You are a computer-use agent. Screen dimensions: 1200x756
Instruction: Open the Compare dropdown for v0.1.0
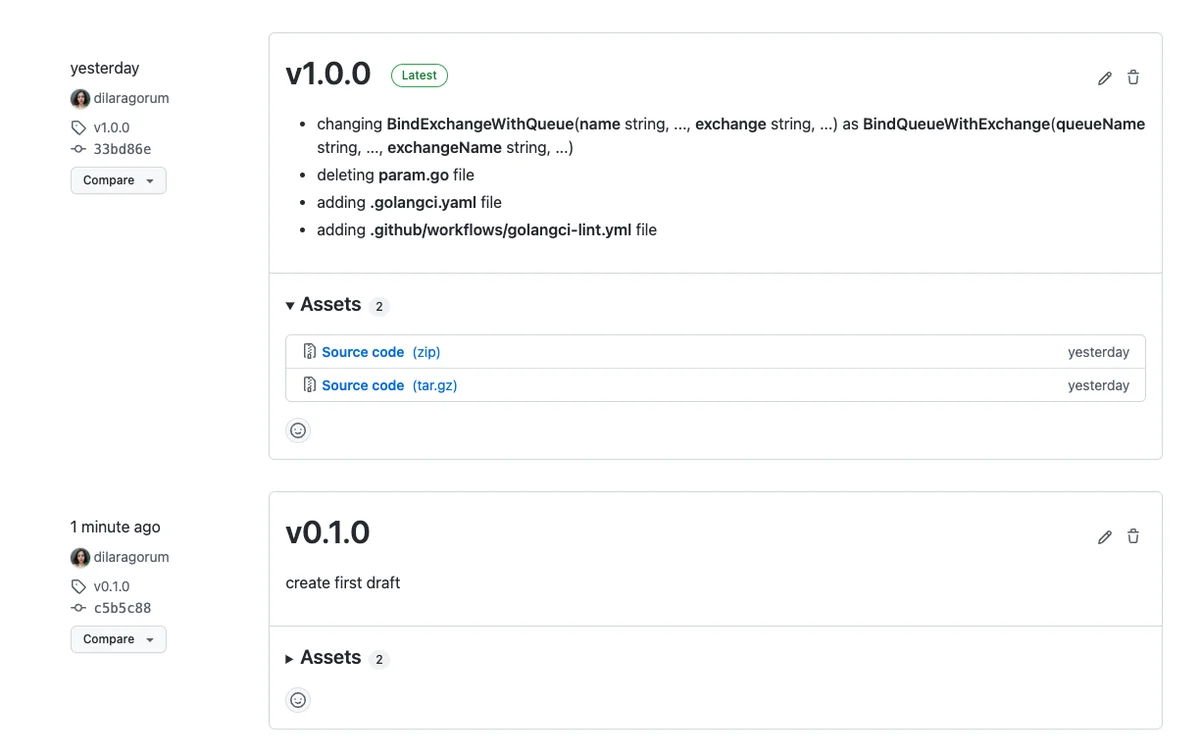click(118, 640)
